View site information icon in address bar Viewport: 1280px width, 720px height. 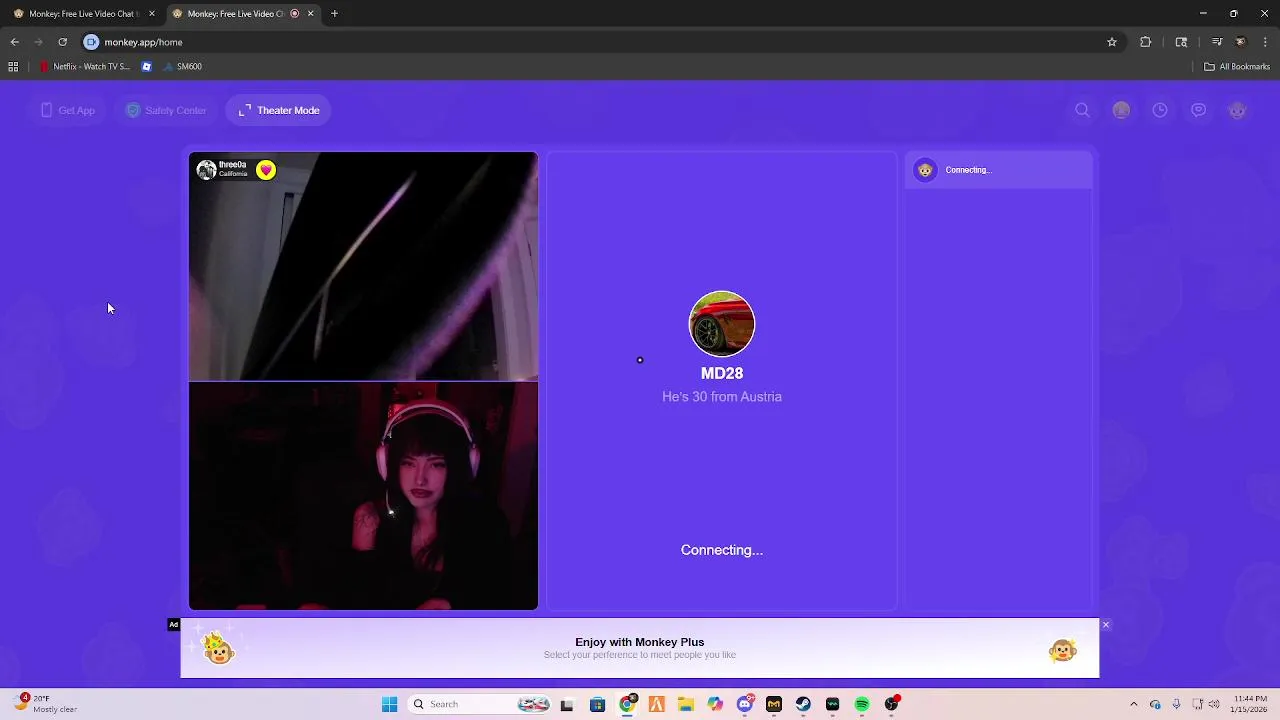tap(91, 42)
